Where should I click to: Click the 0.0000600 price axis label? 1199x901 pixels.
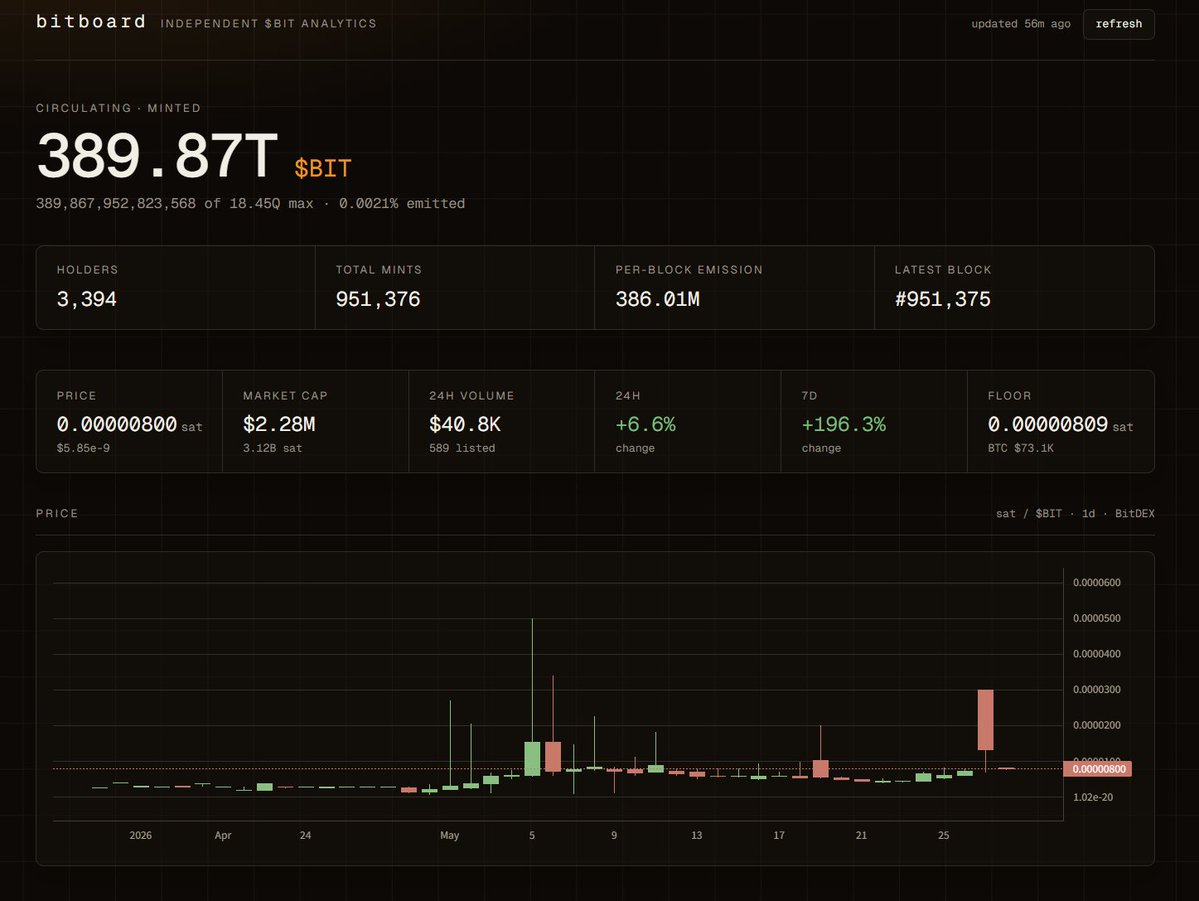[x=1097, y=583]
